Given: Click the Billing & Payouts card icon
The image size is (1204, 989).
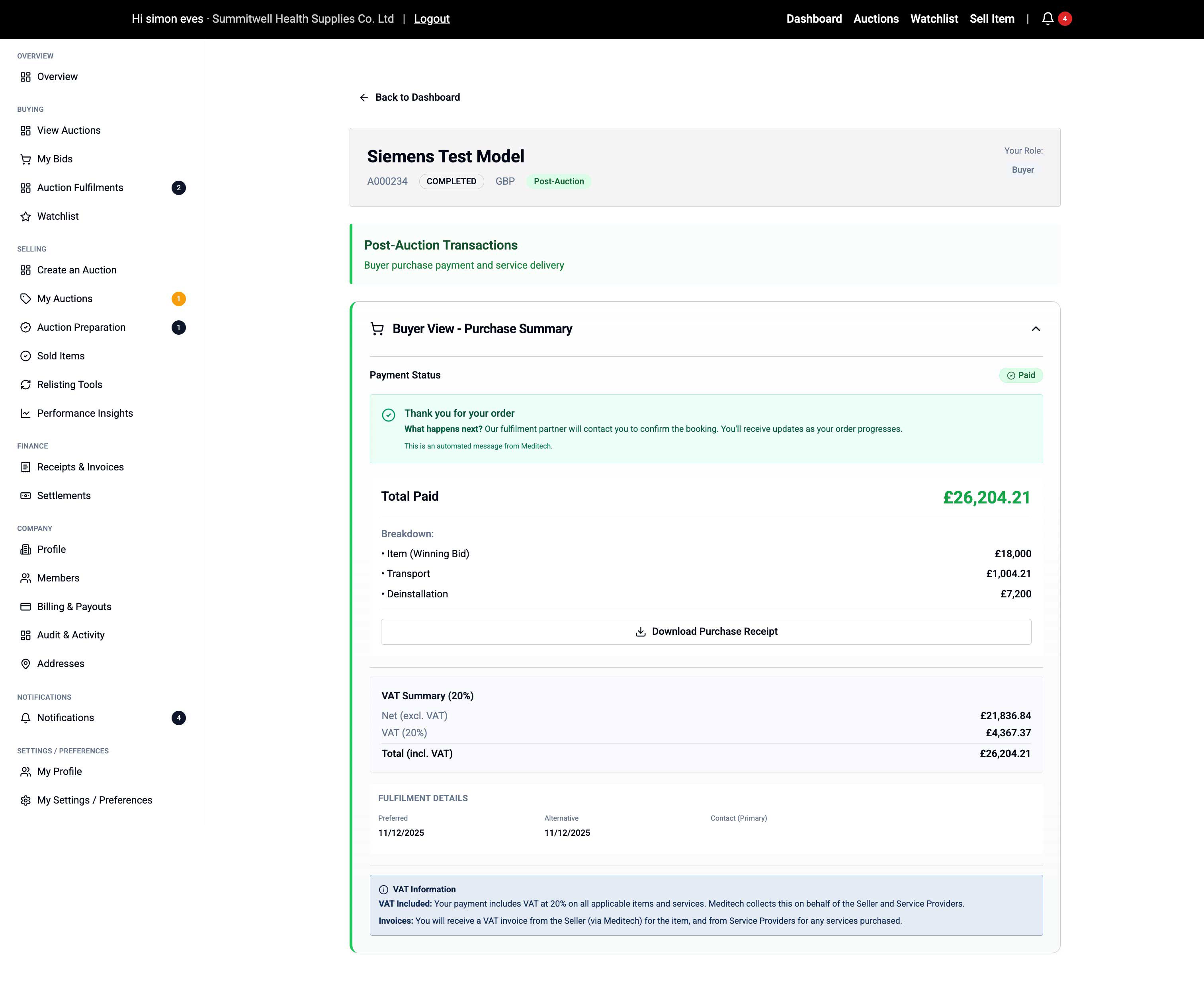Looking at the screenshot, I should pyautogui.click(x=25, y=607).
